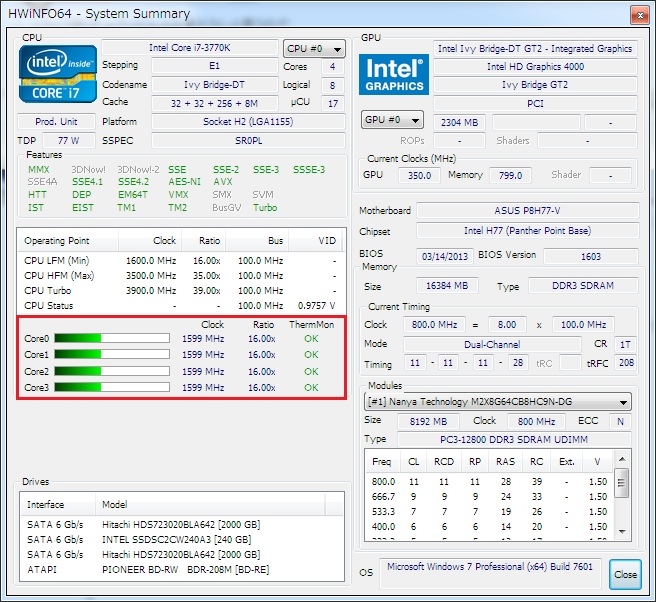Viewport: 656px width, 602px height.
Task: Click the Operating Point column header
Action: [68, 241]
